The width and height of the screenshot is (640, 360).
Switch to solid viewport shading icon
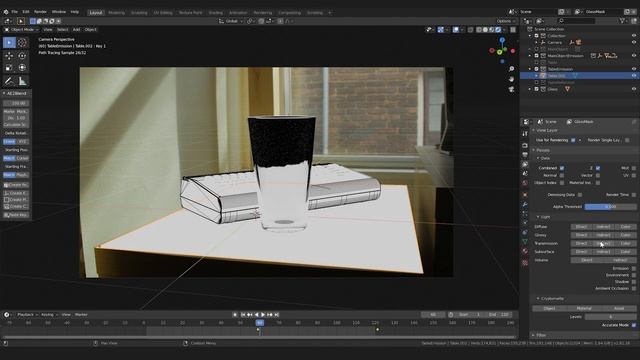pyautogui.click(x=485, y=29)
